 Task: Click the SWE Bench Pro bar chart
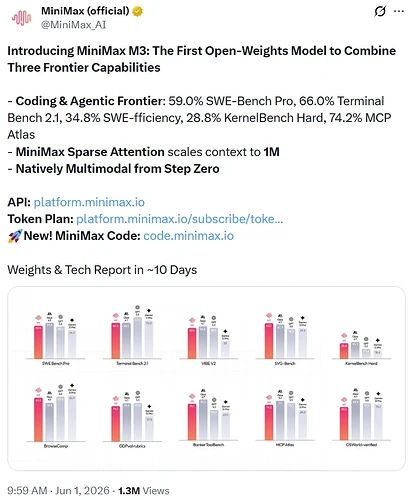56,339
